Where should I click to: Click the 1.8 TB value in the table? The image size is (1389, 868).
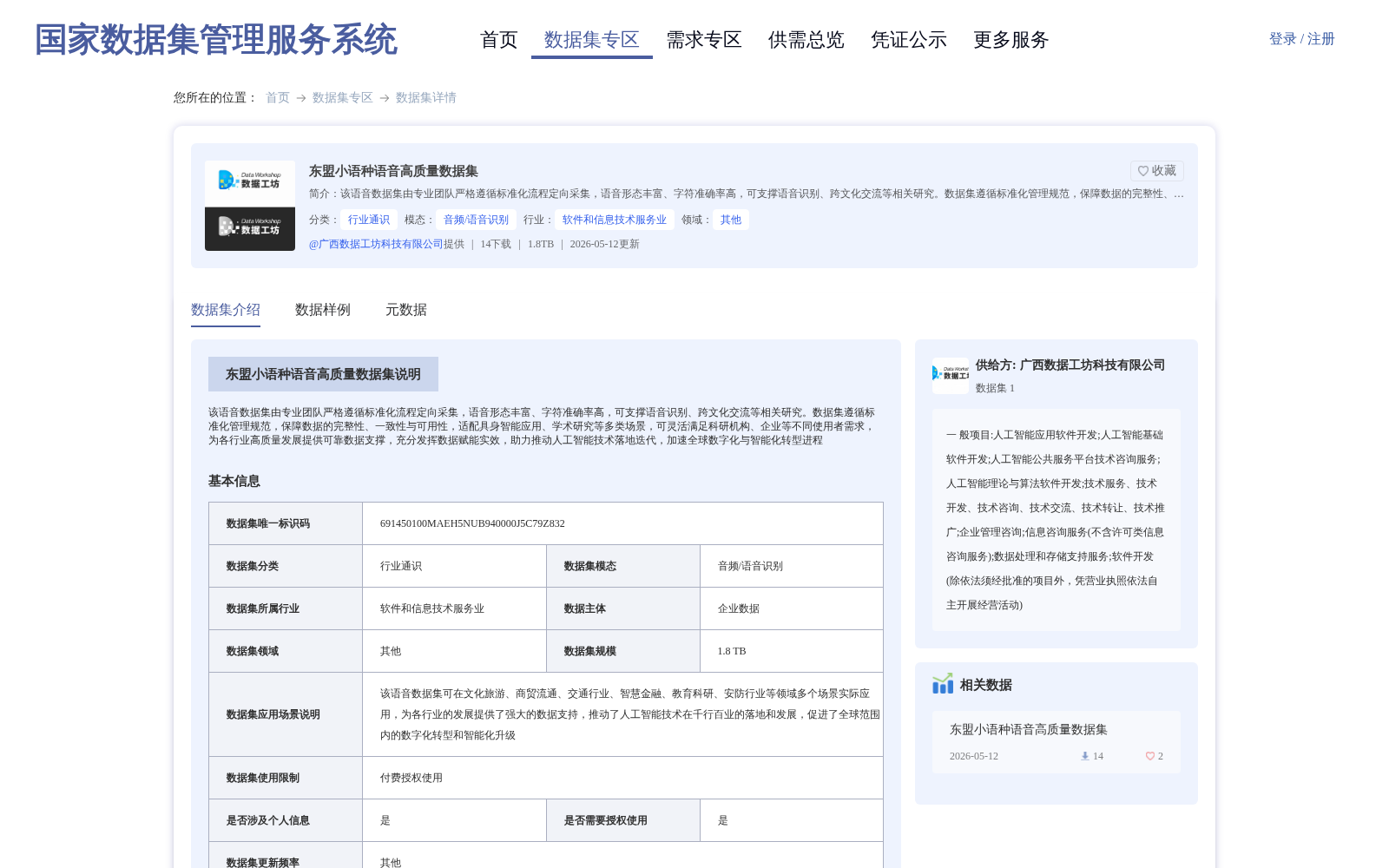[x=732, y=651]
